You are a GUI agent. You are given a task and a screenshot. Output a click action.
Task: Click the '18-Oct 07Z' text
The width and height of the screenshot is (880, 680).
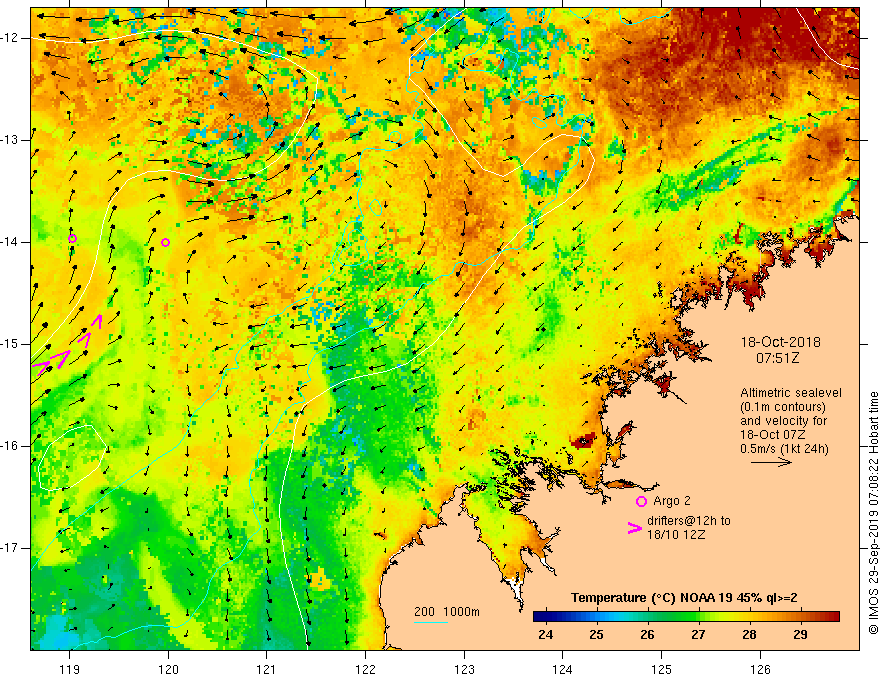[773, 435]
